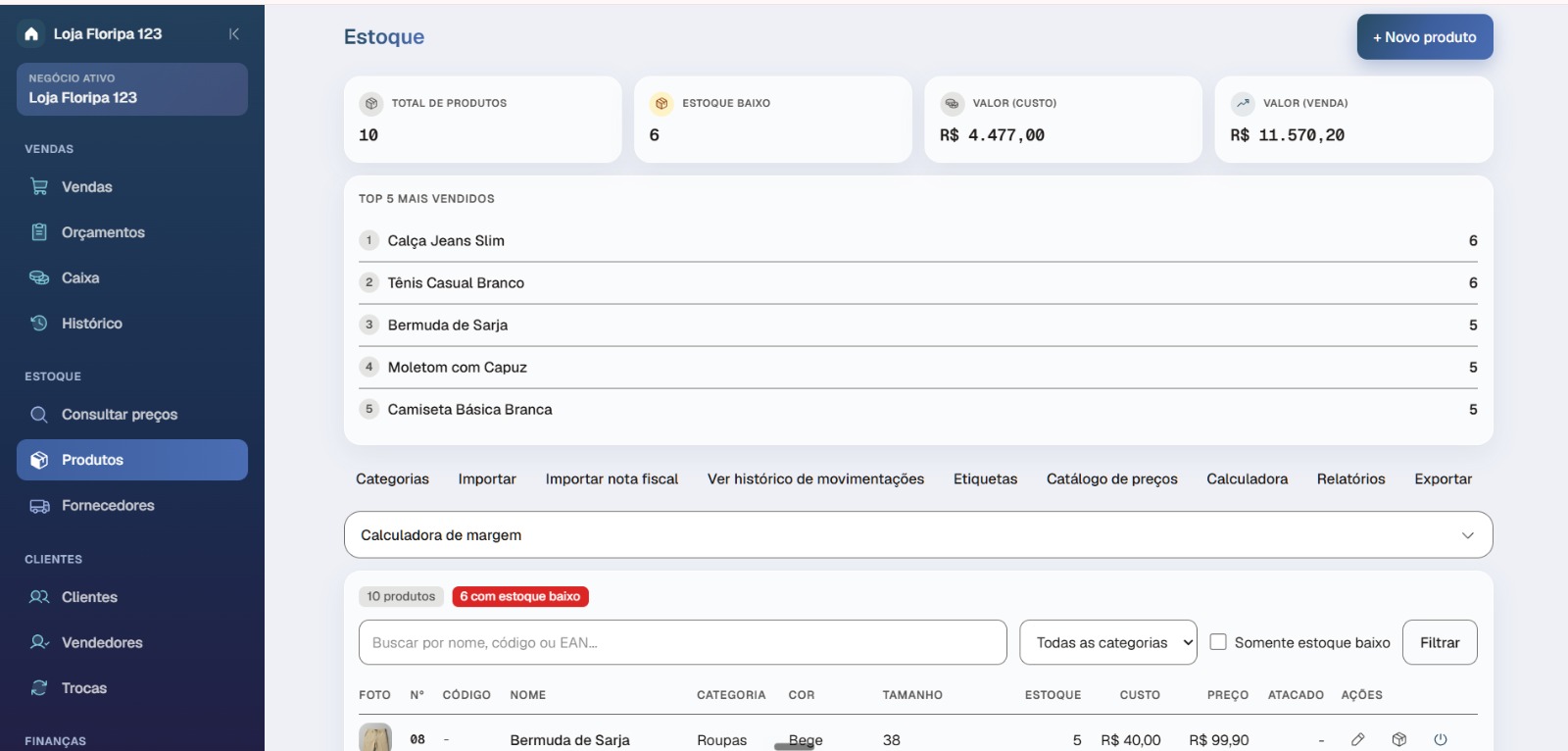This screenshot has height=751, width=1568.
Task: Open the Bermuda de Sarja product thumbnail
Action: 375,738
